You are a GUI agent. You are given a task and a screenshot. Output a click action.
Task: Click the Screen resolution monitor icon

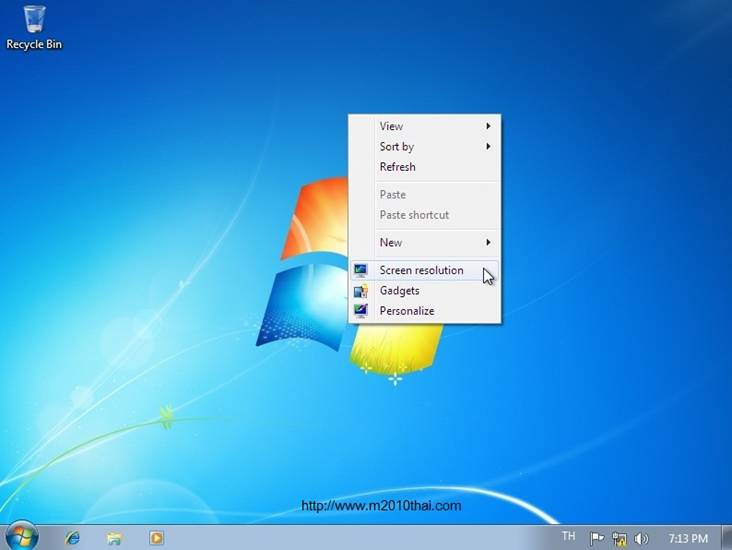pyautogui.click(x=360, y=270)
